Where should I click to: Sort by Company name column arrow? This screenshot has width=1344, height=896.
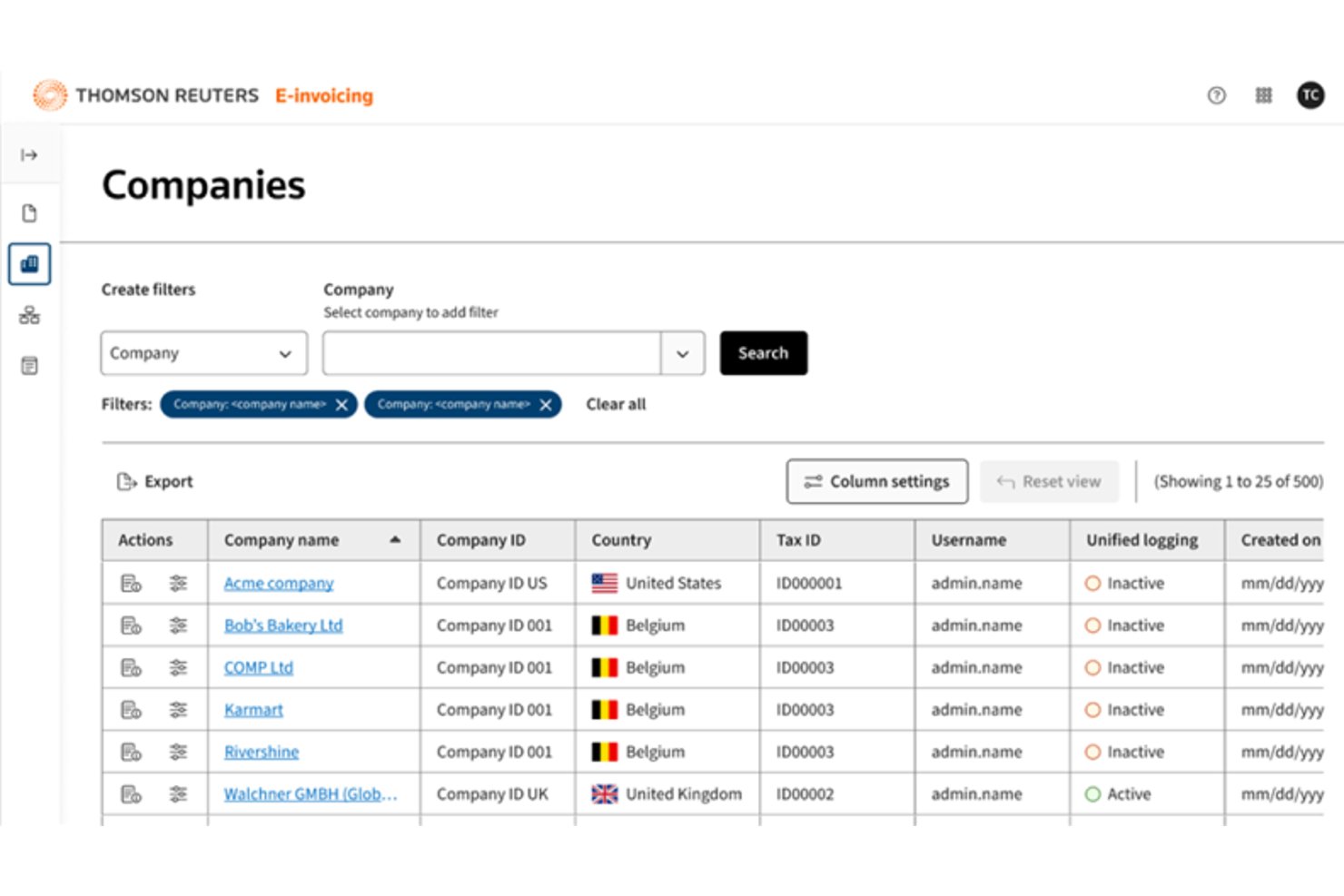(x=395, y=539)
